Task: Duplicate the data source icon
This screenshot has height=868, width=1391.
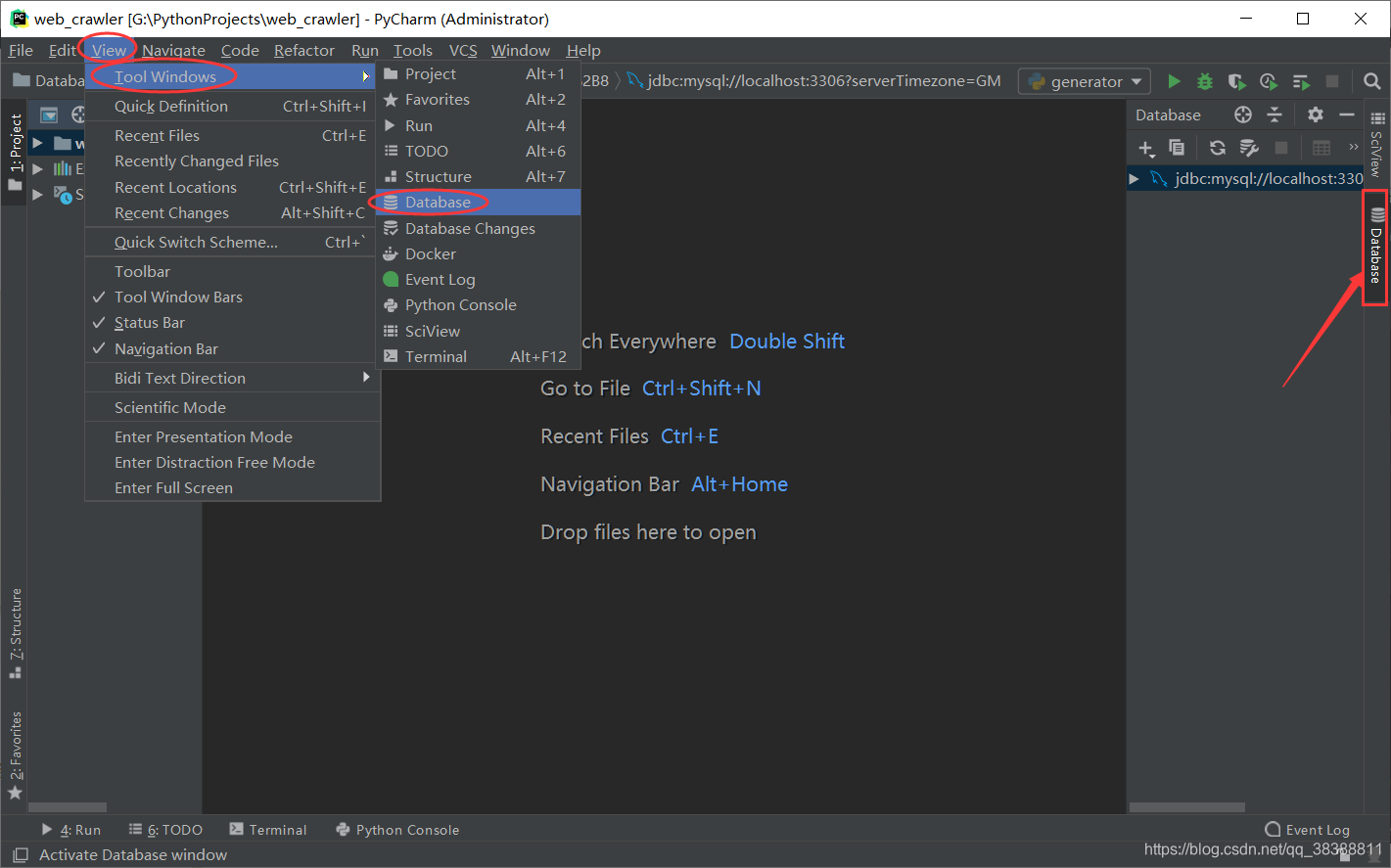Action: point(1177,148)
